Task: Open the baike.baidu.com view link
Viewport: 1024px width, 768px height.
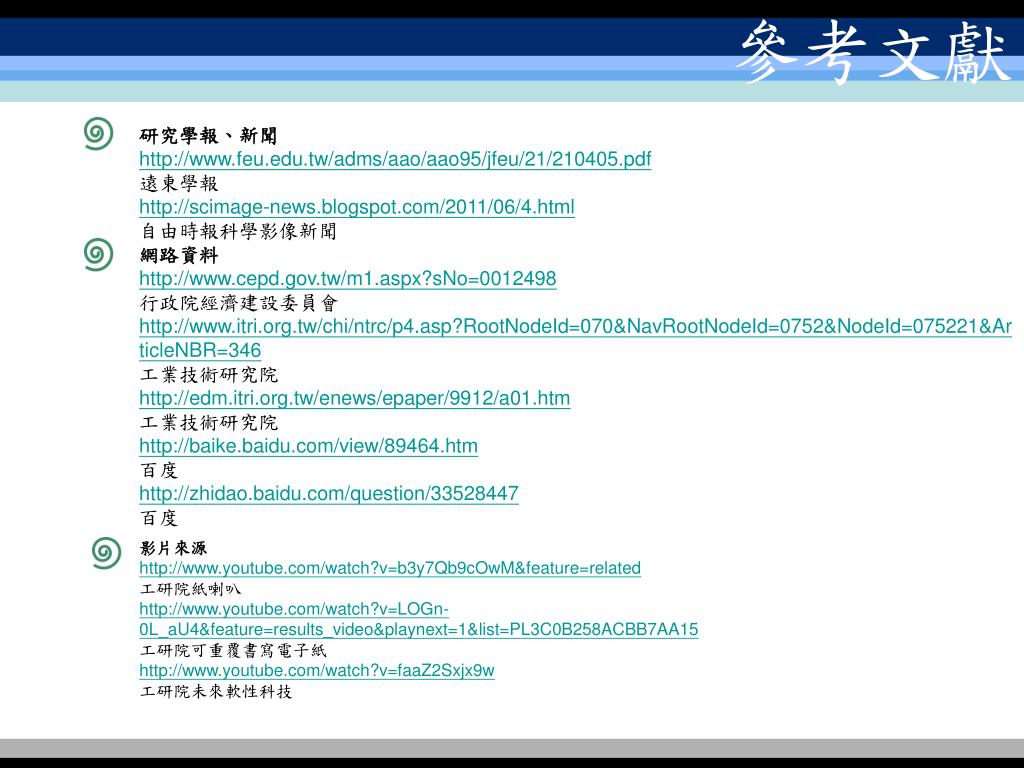Action: 308,446
